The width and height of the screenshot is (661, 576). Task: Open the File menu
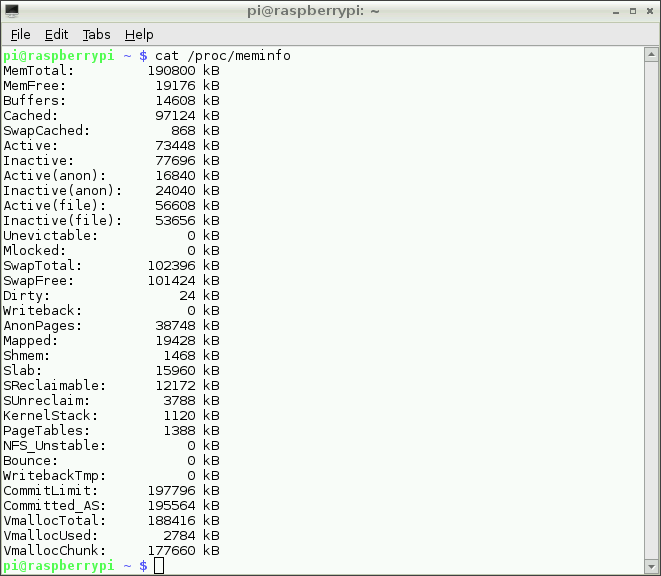point(20,34)
